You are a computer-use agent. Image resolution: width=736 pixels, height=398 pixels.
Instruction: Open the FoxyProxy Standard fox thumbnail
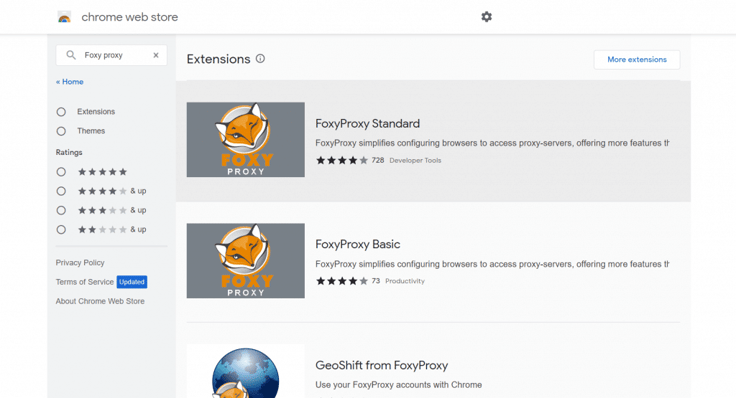click(245, 139)
